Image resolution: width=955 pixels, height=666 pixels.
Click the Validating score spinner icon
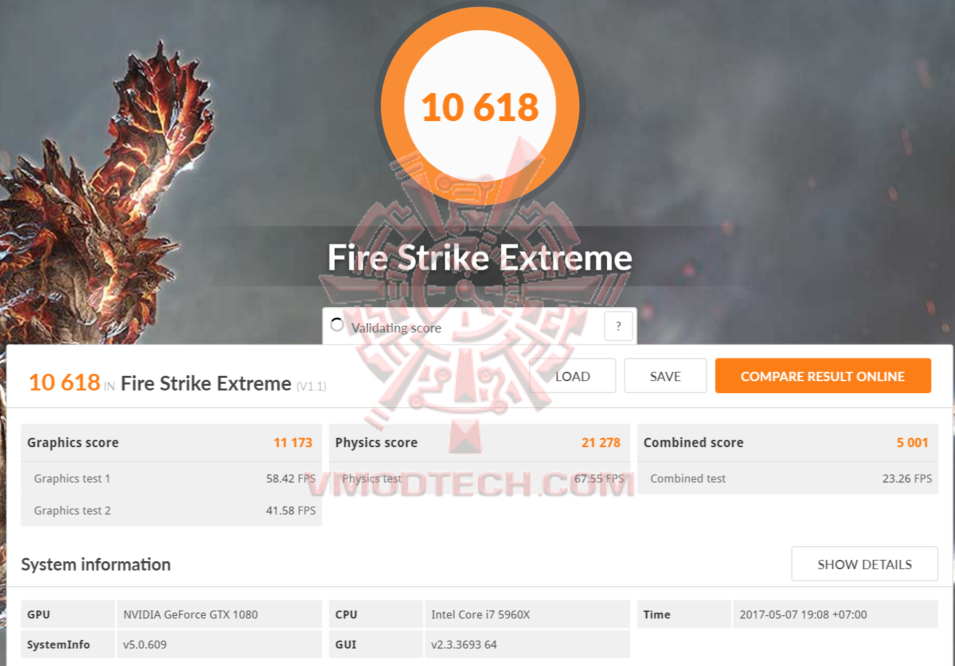coord(337,325)
